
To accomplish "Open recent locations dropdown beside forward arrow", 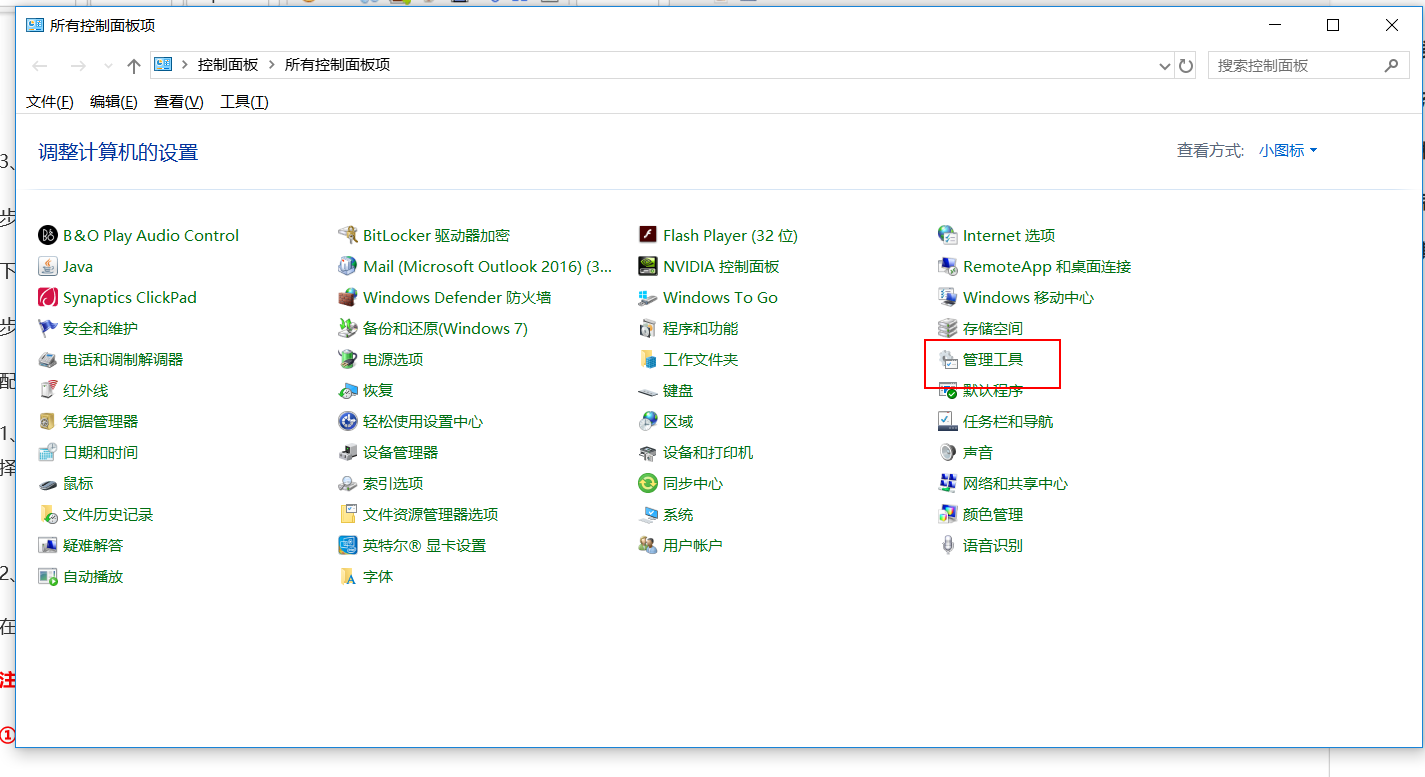I will (108, 66).
